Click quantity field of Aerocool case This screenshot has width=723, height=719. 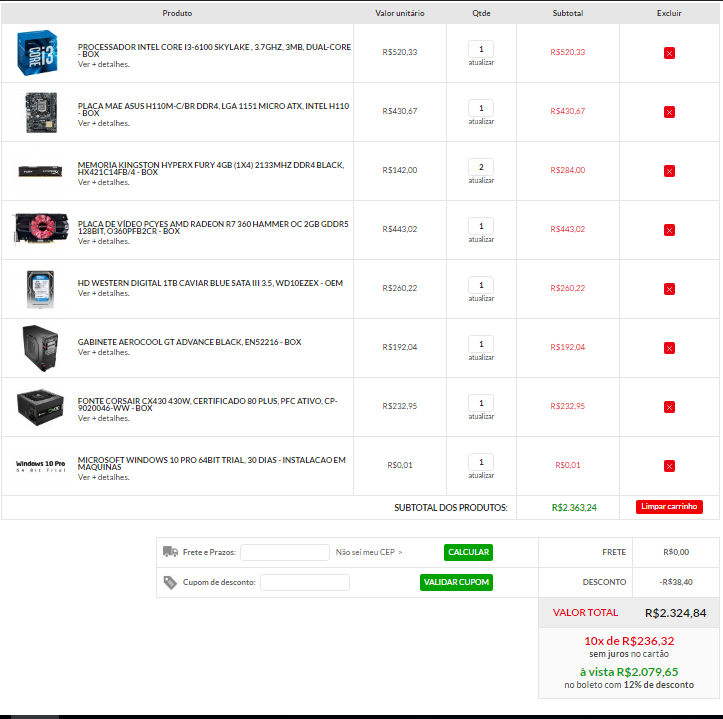pos(481,344)
